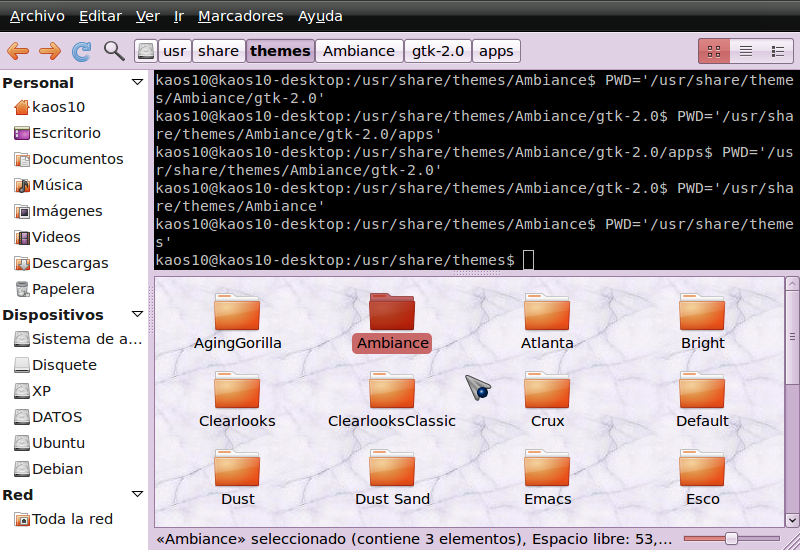Open the Archivo menu

coord(37,16)
